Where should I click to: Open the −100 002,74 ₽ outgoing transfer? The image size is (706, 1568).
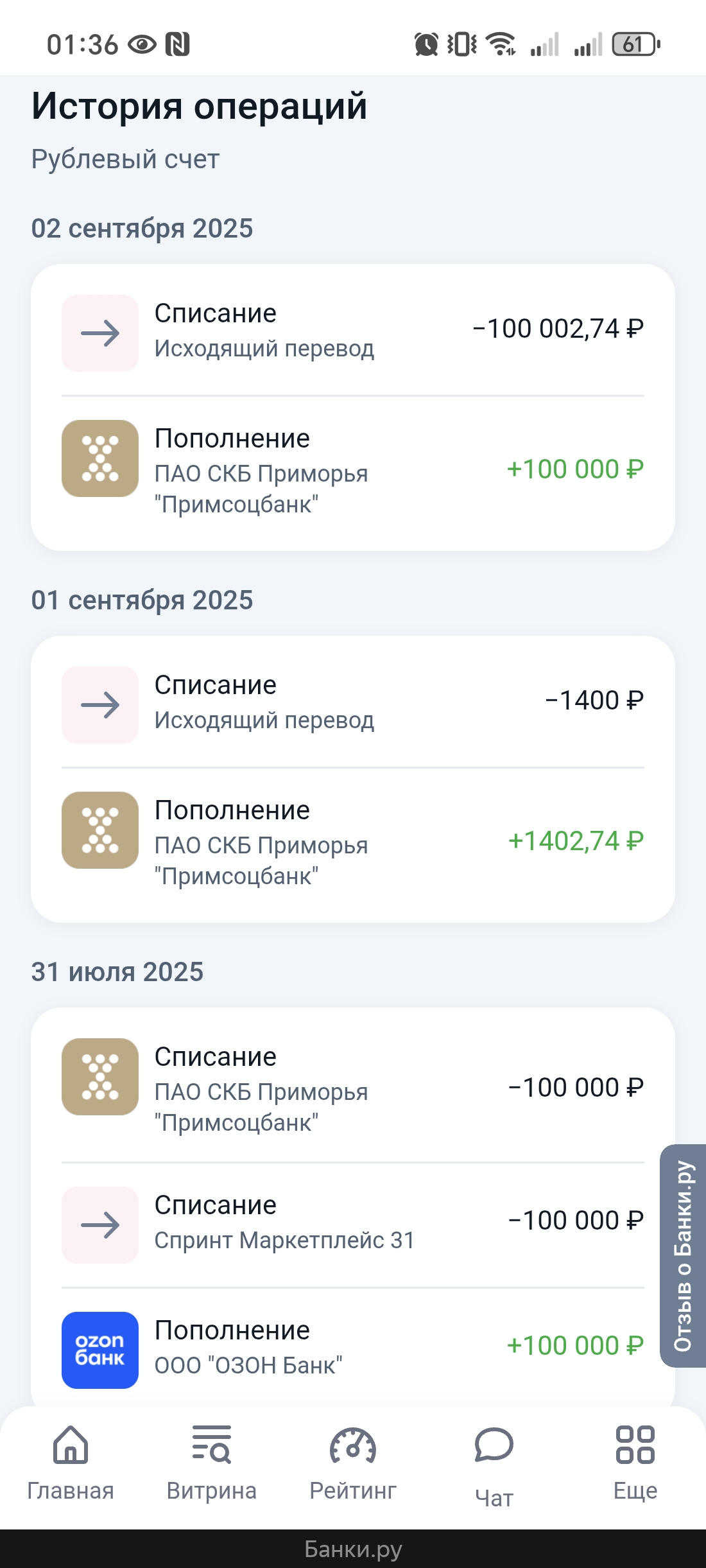pos(353,331)
